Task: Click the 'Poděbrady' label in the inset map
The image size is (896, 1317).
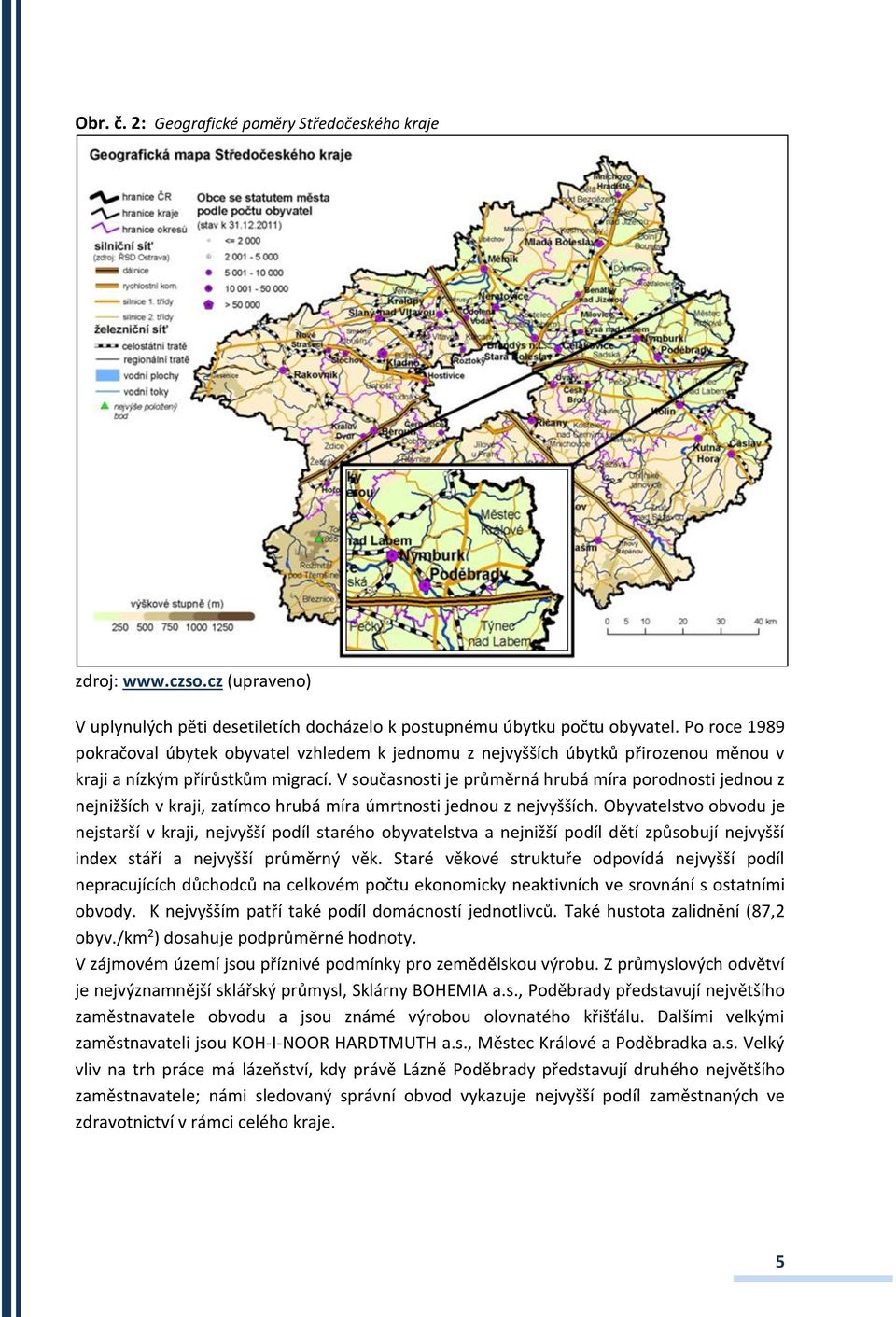Action: (x=469, y=574)
